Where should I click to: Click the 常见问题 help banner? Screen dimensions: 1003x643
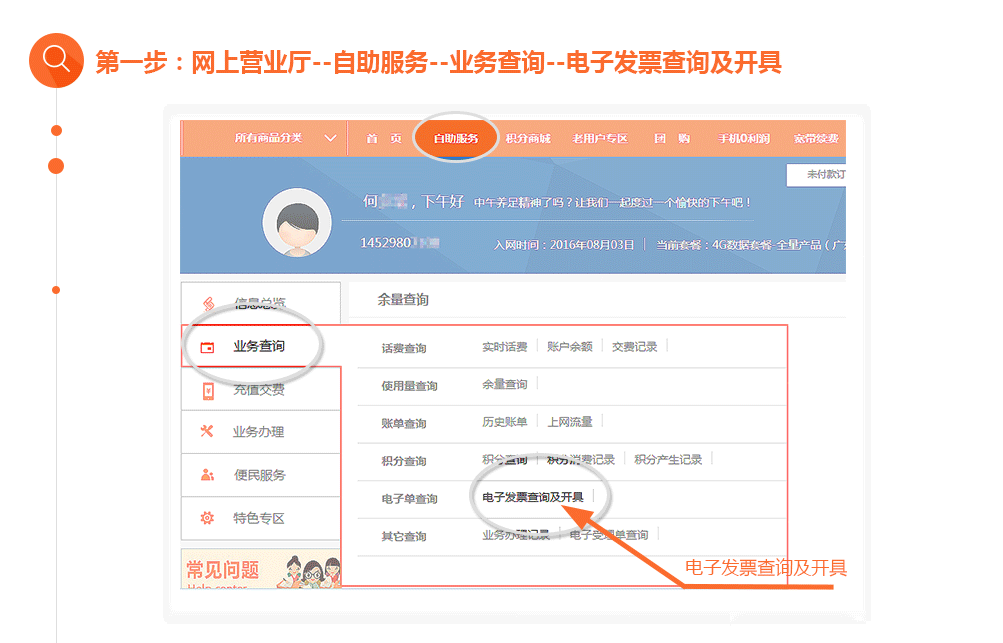[x=261, y=568]
